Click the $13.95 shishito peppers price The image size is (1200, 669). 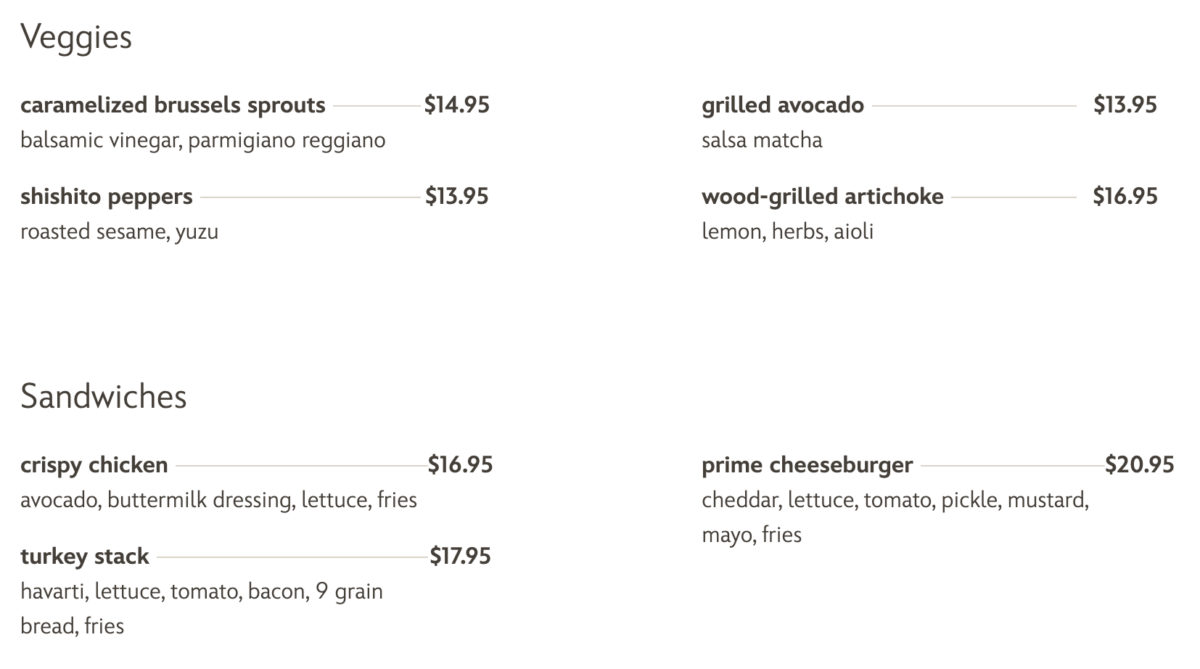coord(457,197)
